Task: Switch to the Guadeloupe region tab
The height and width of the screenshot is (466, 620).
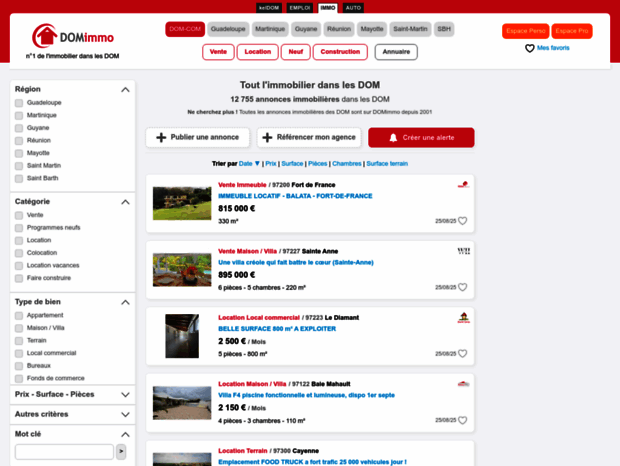Action: point(228,29)
